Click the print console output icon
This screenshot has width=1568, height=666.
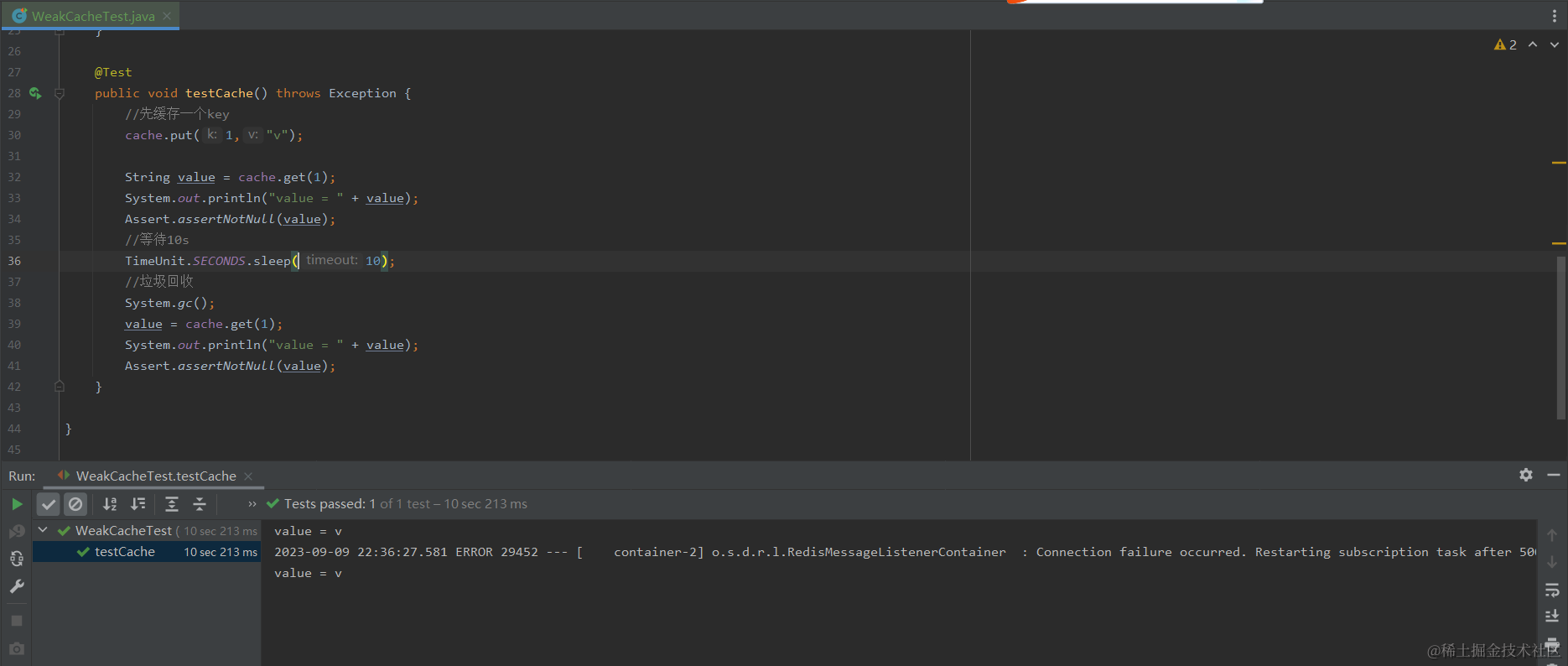[1552, 643]
